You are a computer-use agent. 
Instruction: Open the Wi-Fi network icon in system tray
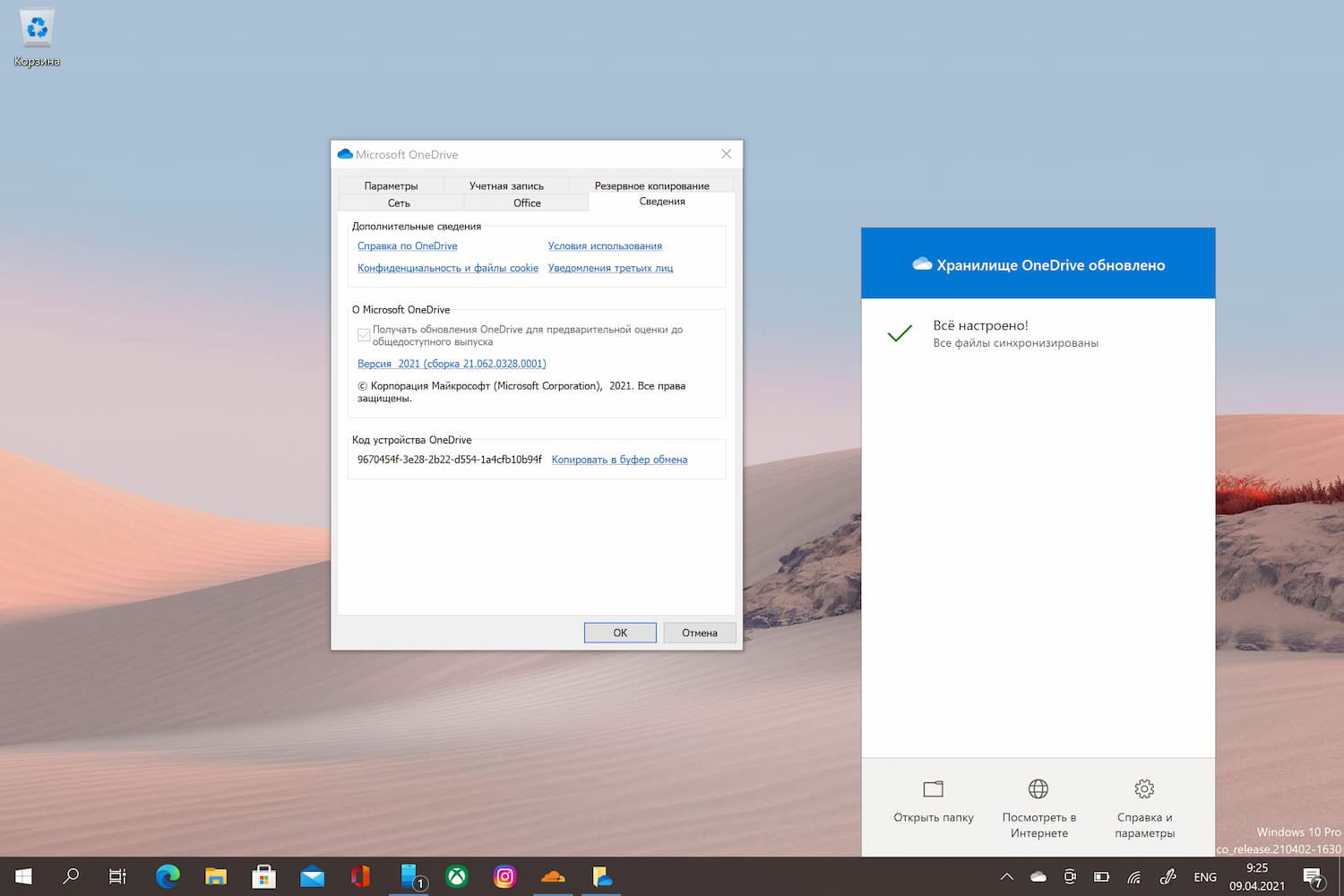pos(1133,876)
